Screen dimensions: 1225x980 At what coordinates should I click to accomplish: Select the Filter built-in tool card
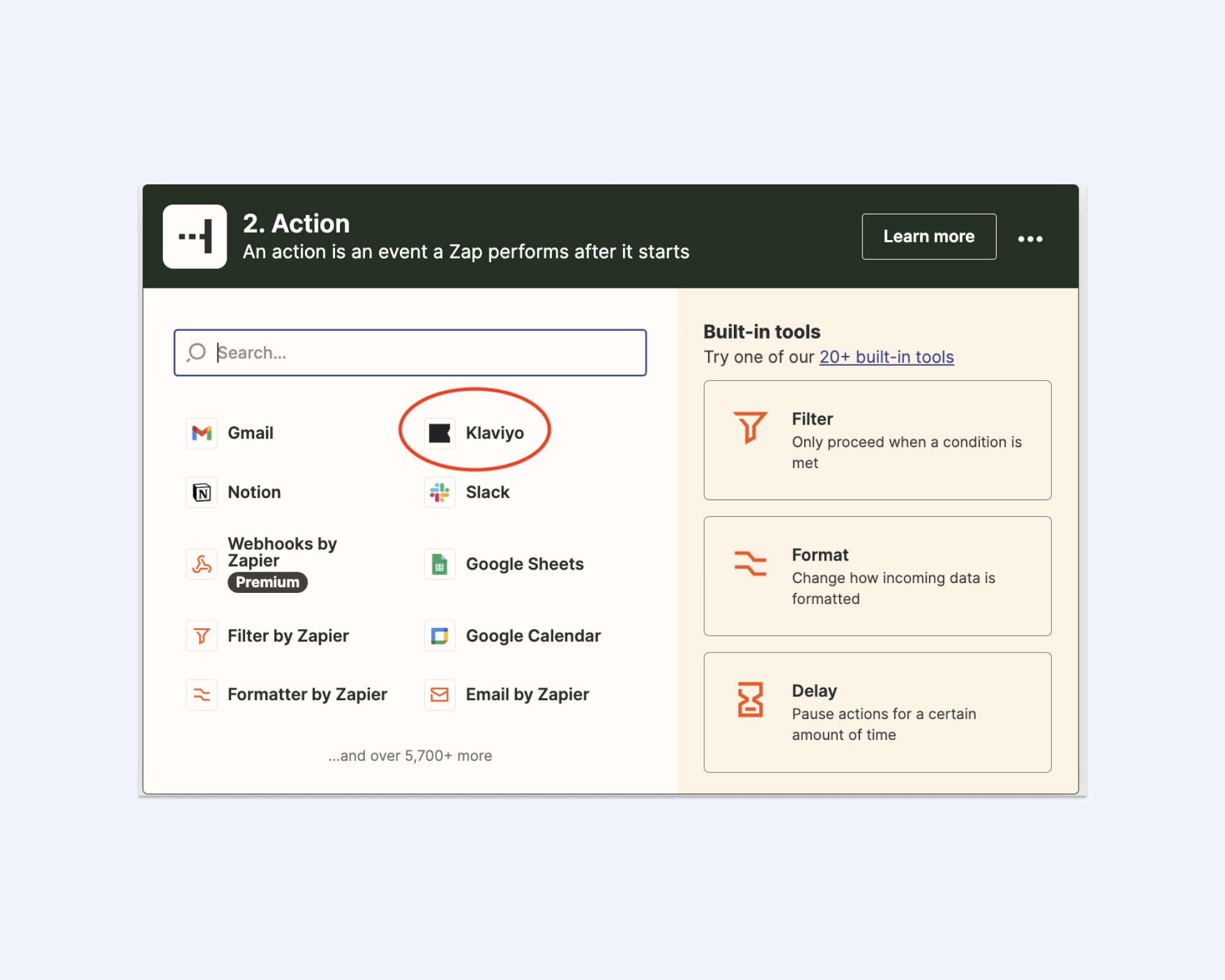878,440
